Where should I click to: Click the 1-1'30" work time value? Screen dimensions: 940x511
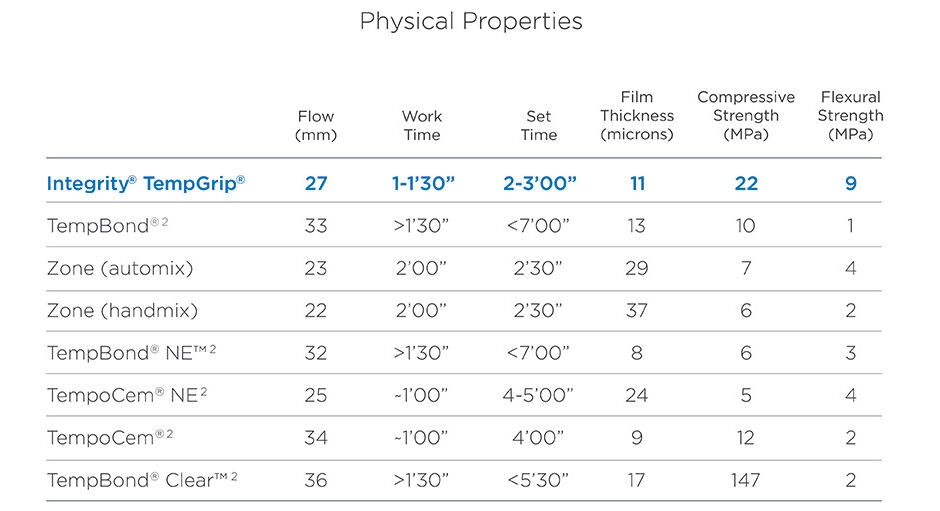tap(421, 184)
